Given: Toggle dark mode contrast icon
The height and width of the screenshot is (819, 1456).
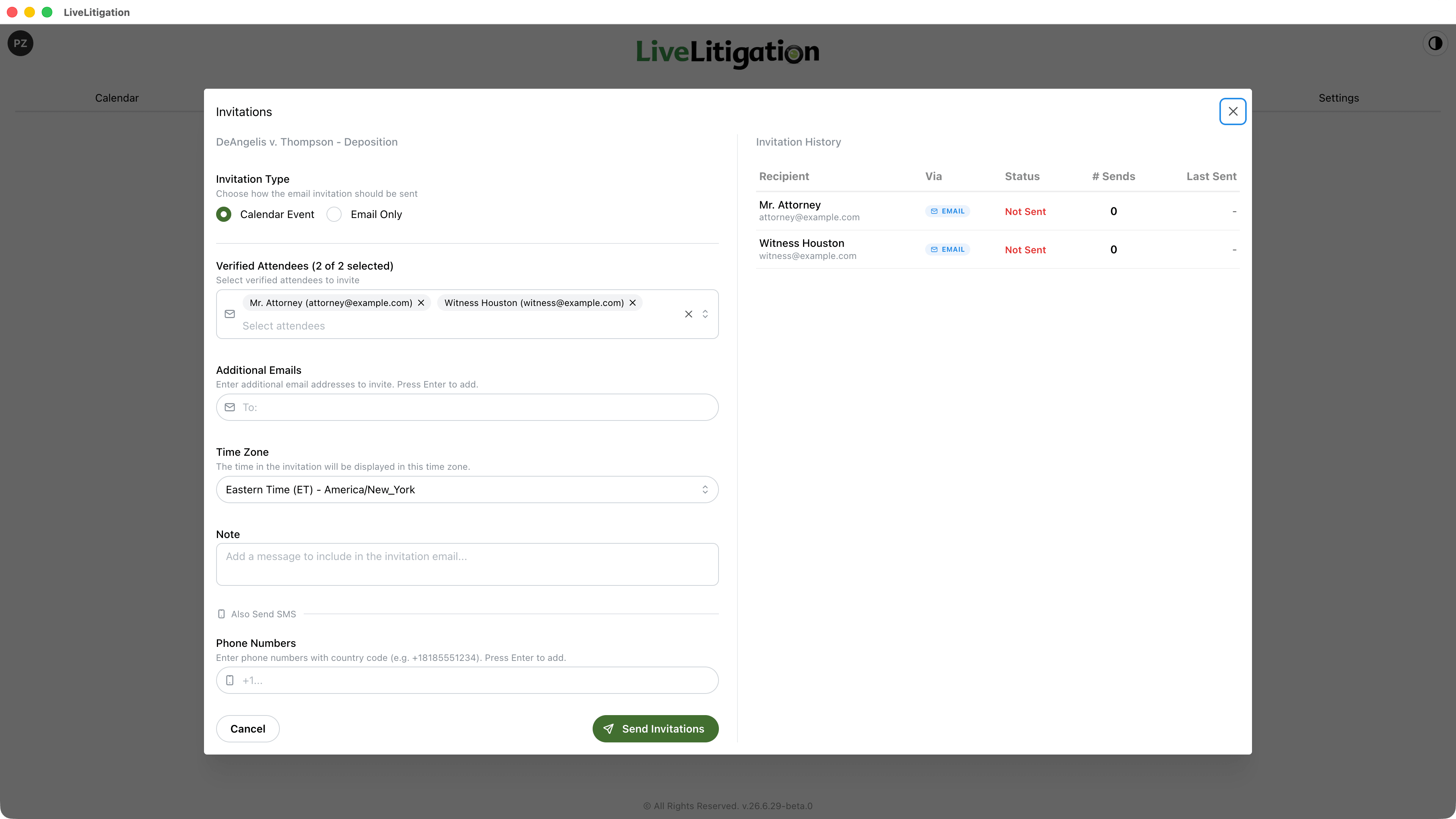Looking at the screenshot, I should pyautogui.click(x=1435, y=44).
